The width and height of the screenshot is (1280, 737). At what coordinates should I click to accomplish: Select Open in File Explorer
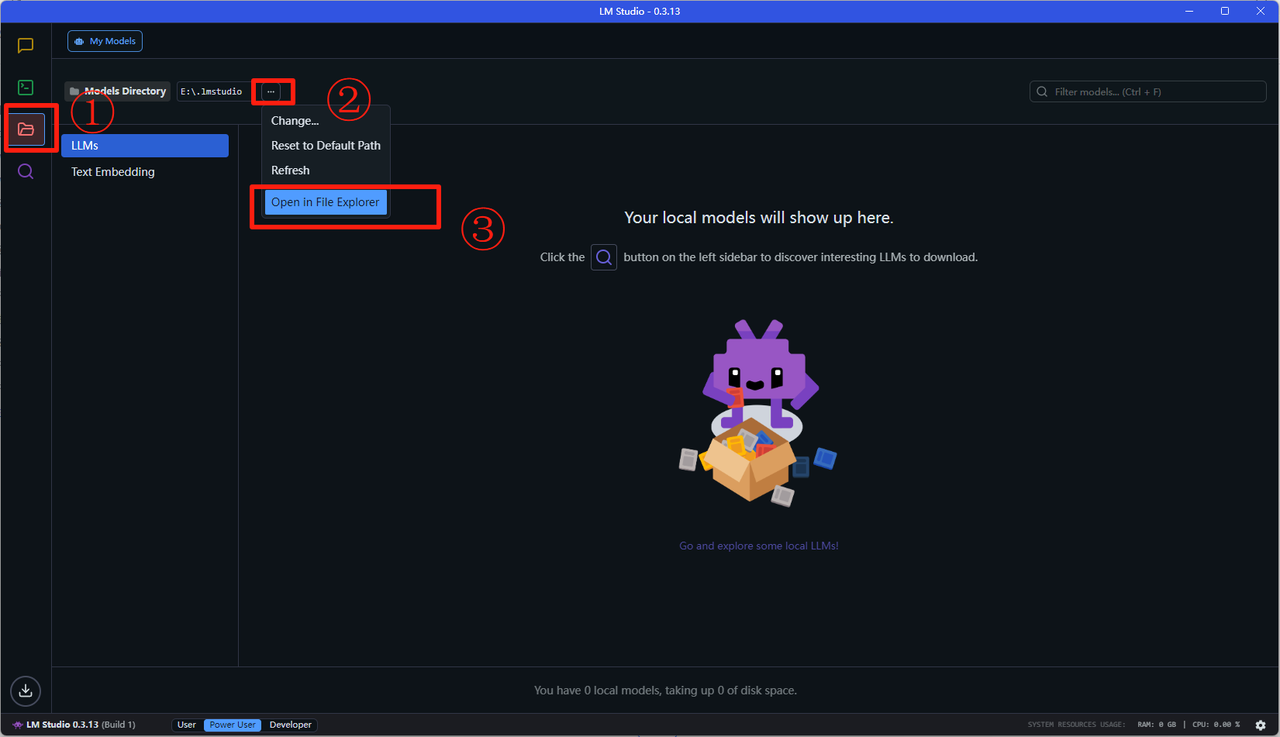pyautogui.click(x=325, y=202)
